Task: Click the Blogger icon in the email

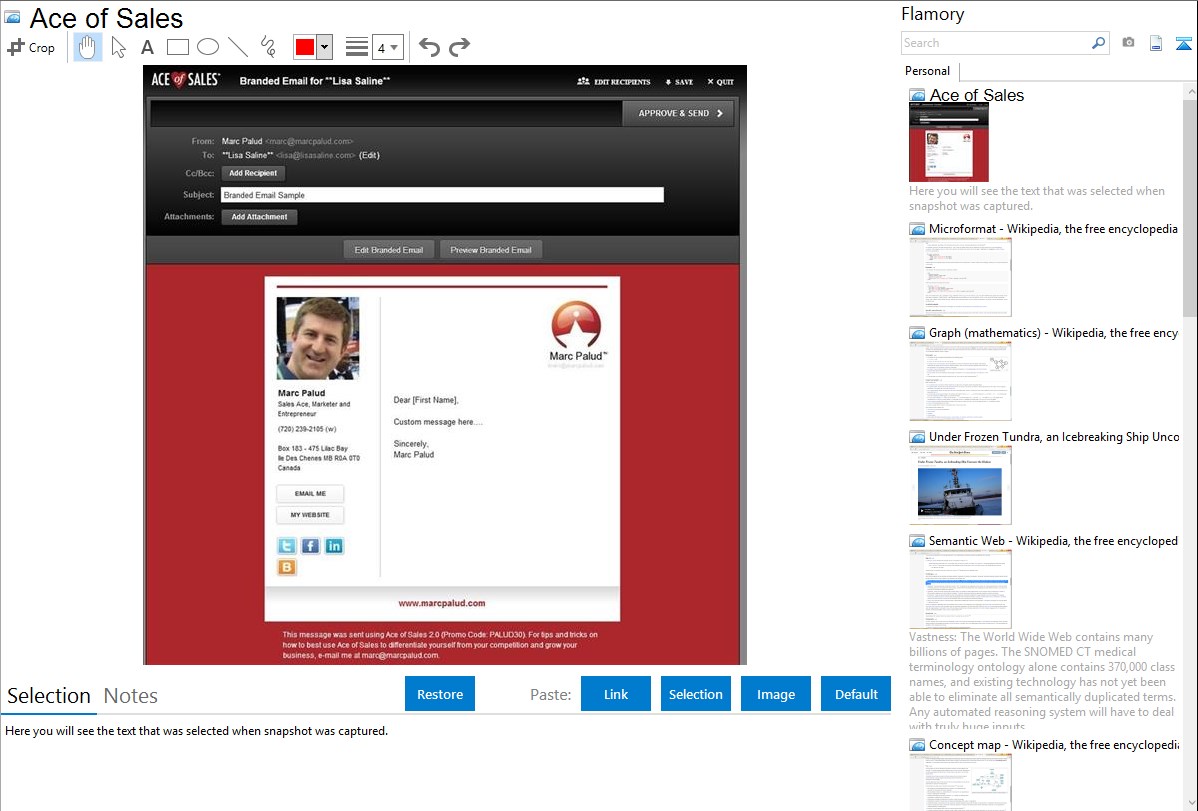Action: 287,567
